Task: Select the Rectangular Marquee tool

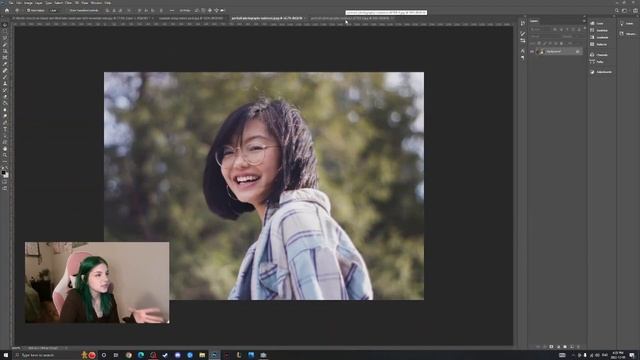Action: point(5,31)
